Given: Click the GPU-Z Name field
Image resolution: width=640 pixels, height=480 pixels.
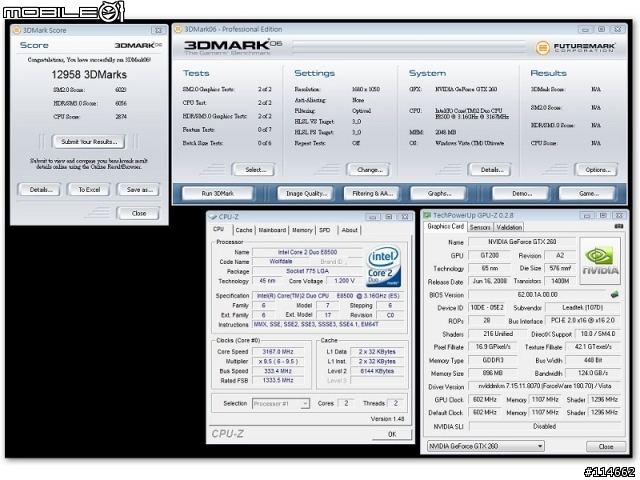Looking at the screenshot, I should [522, 242].
